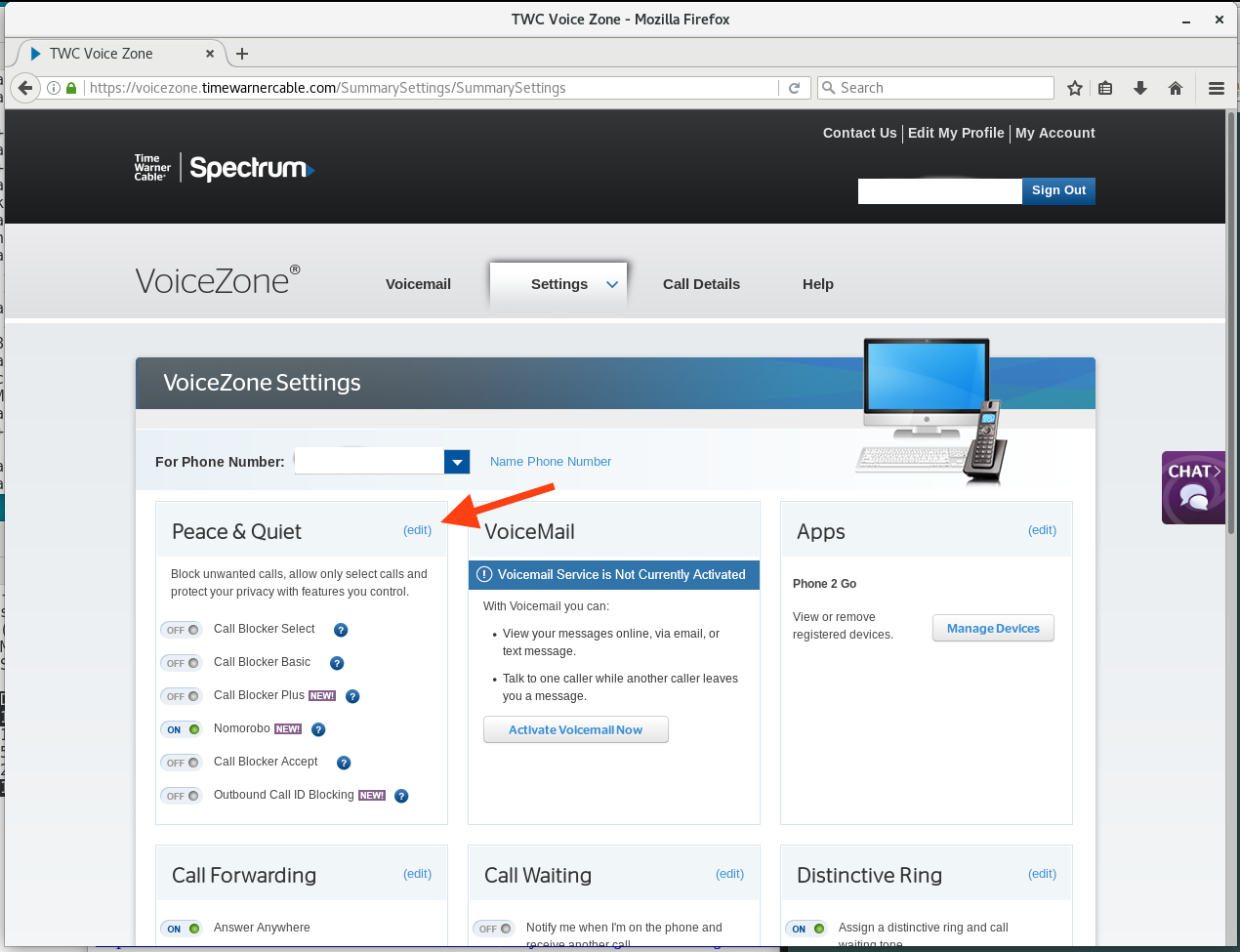Click the Sign Out button

coord(1058,190)
